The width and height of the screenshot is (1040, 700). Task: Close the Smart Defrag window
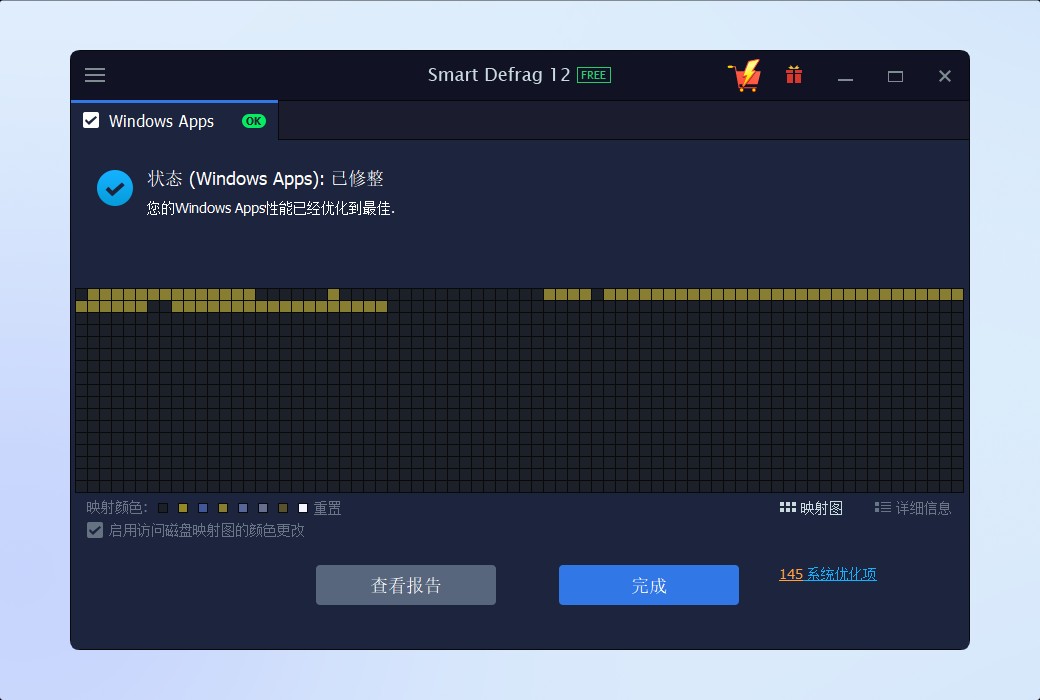point(945,76)
